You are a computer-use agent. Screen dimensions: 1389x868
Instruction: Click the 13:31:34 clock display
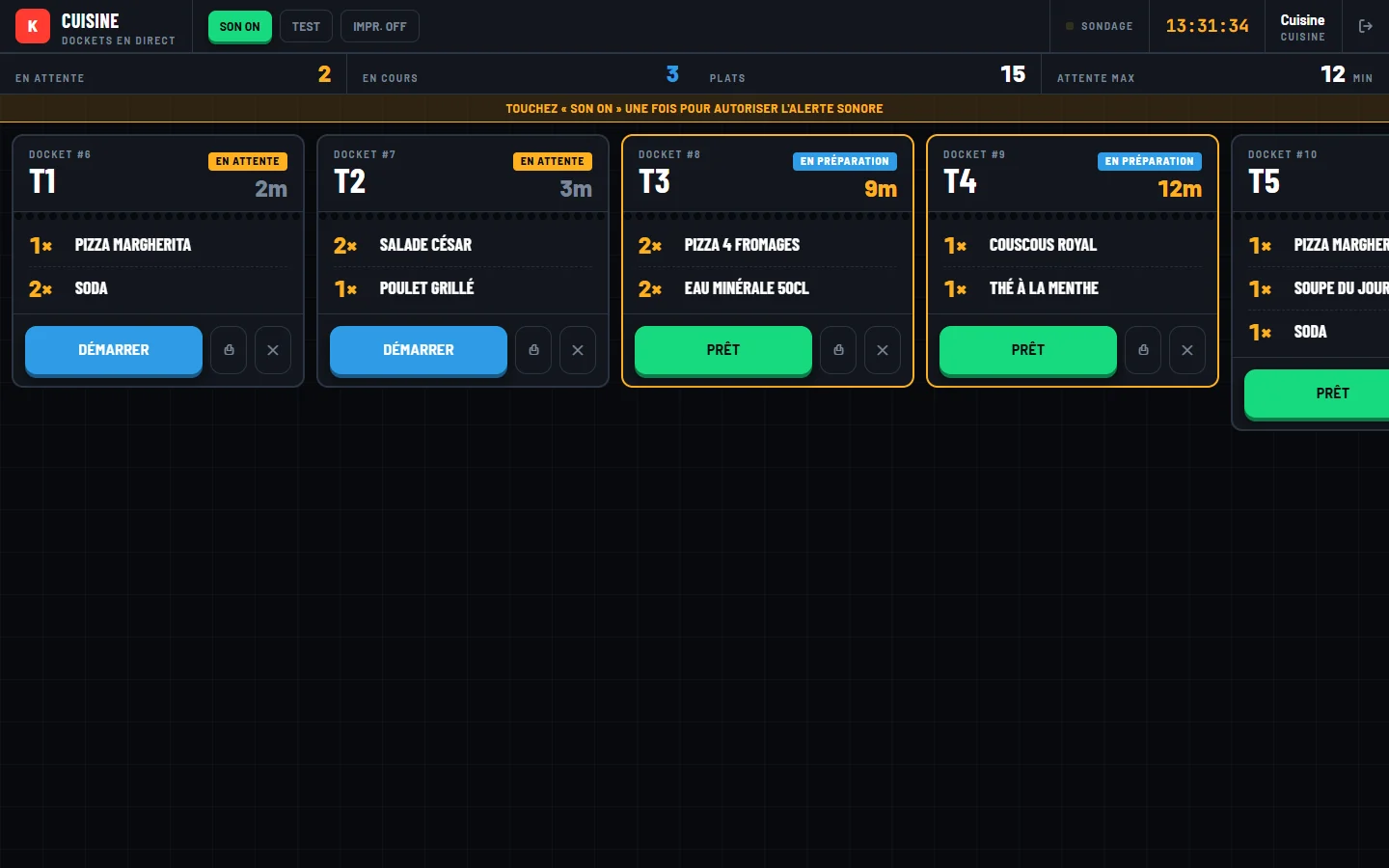[1207, 26]
